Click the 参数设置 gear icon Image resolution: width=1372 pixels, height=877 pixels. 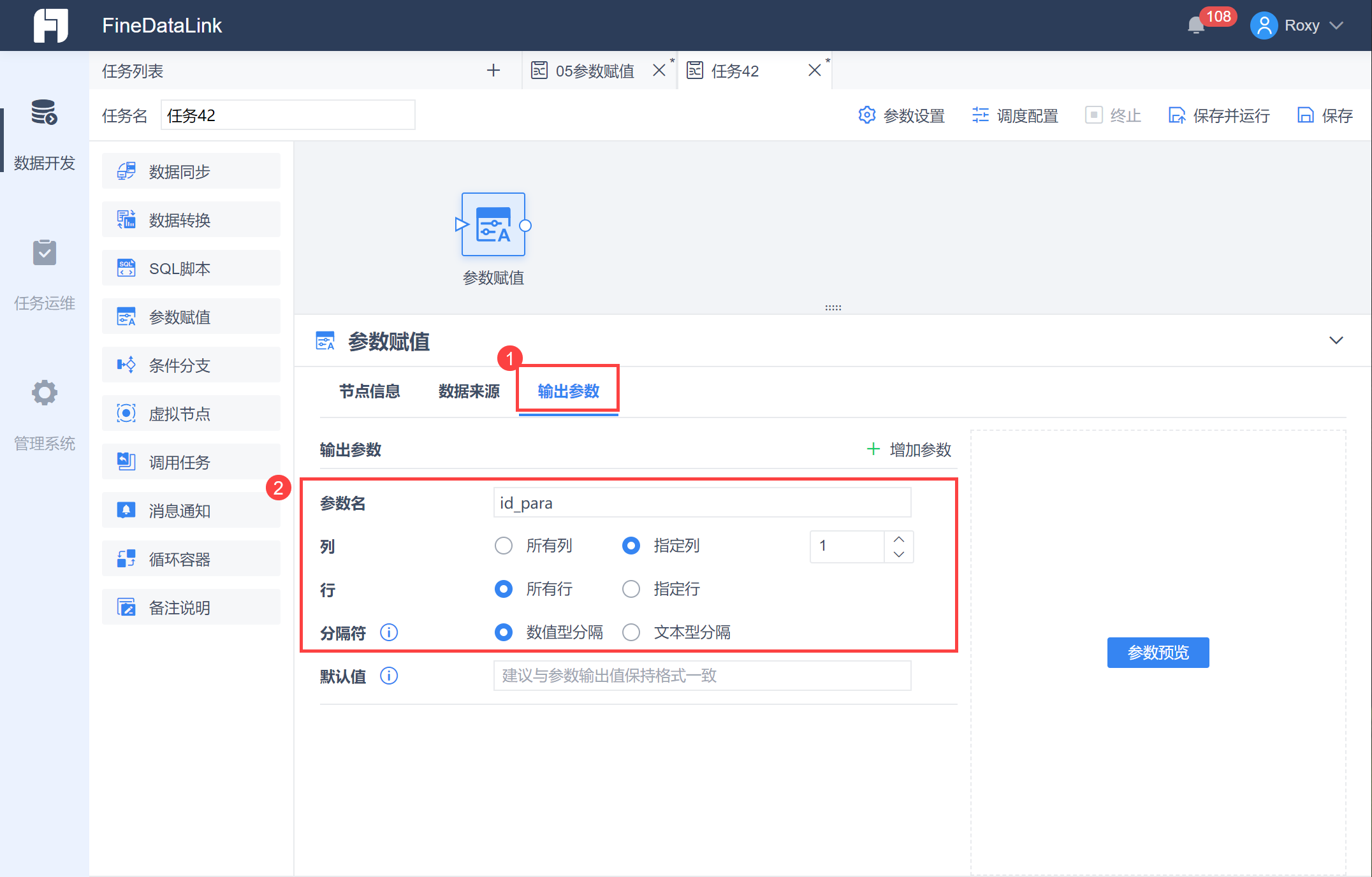(866, 115)
